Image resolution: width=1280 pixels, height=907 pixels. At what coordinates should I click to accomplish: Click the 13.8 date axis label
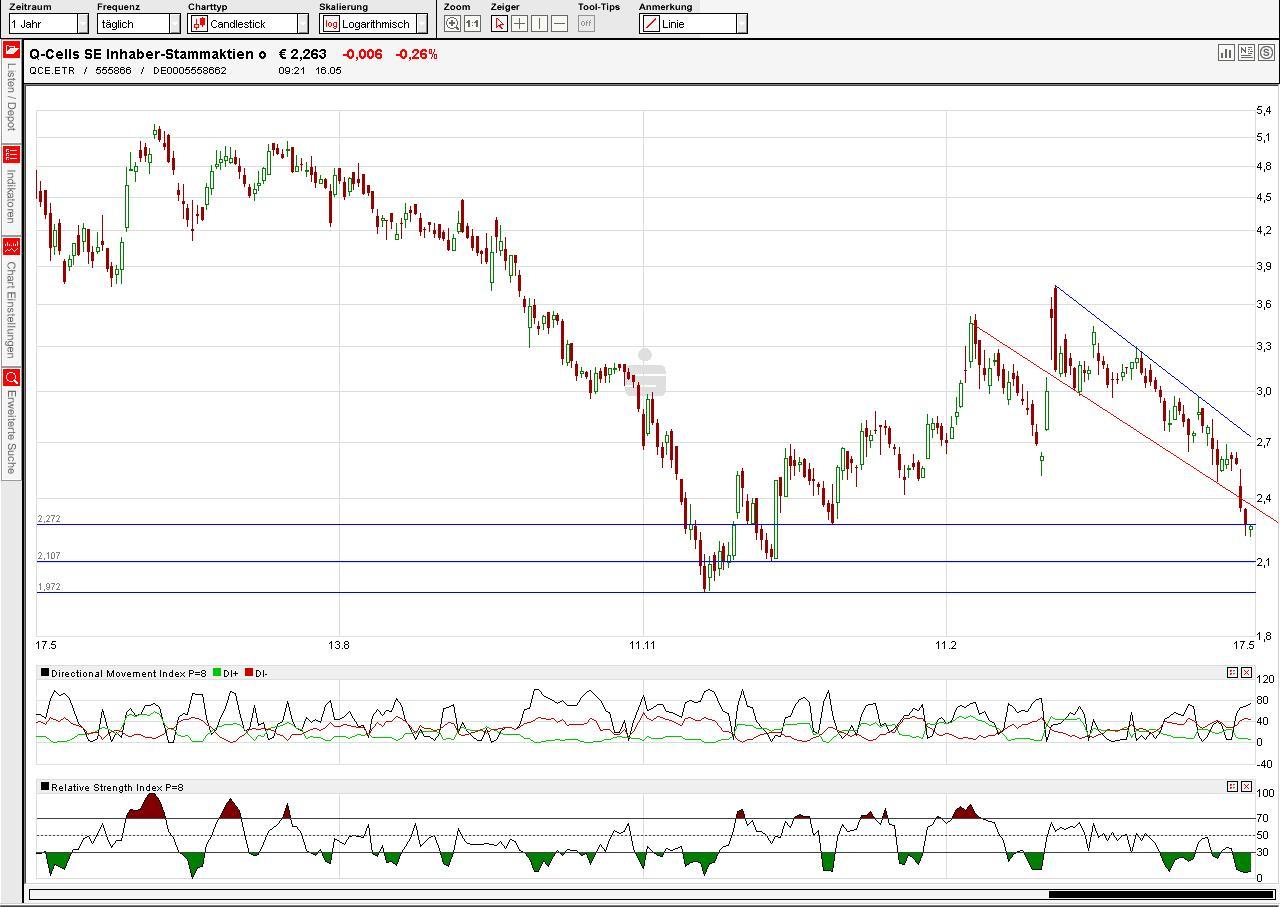coord(339,645)
